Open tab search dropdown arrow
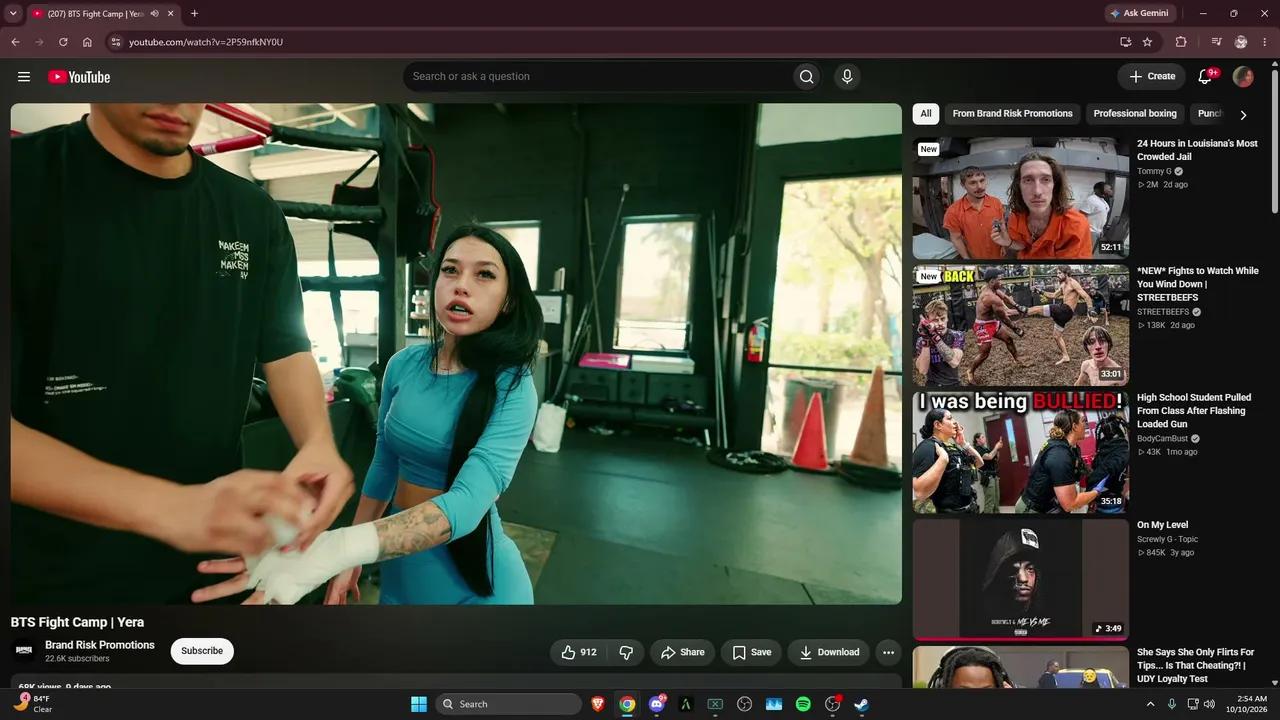Viewport: 1280px width, 720px height. click(x=13, y=14)
